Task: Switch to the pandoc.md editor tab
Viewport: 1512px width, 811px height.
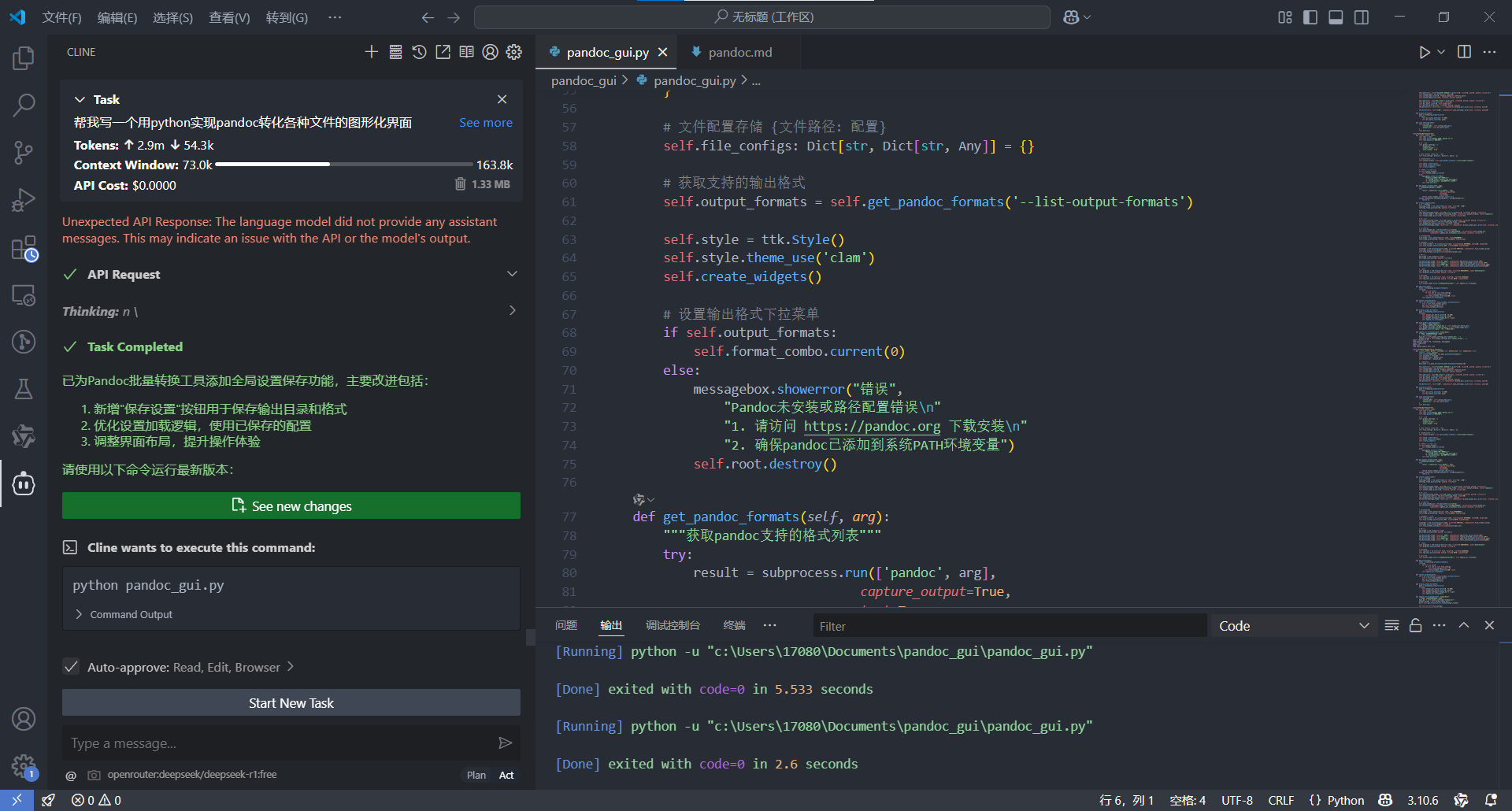Action: (x=739, y=52)
